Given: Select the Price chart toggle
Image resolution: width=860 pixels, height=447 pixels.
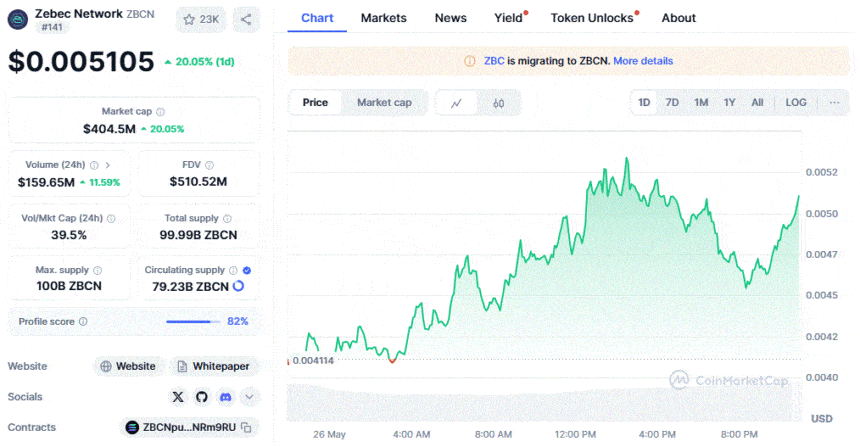Looking at the screenshot, I should (315, 103).
